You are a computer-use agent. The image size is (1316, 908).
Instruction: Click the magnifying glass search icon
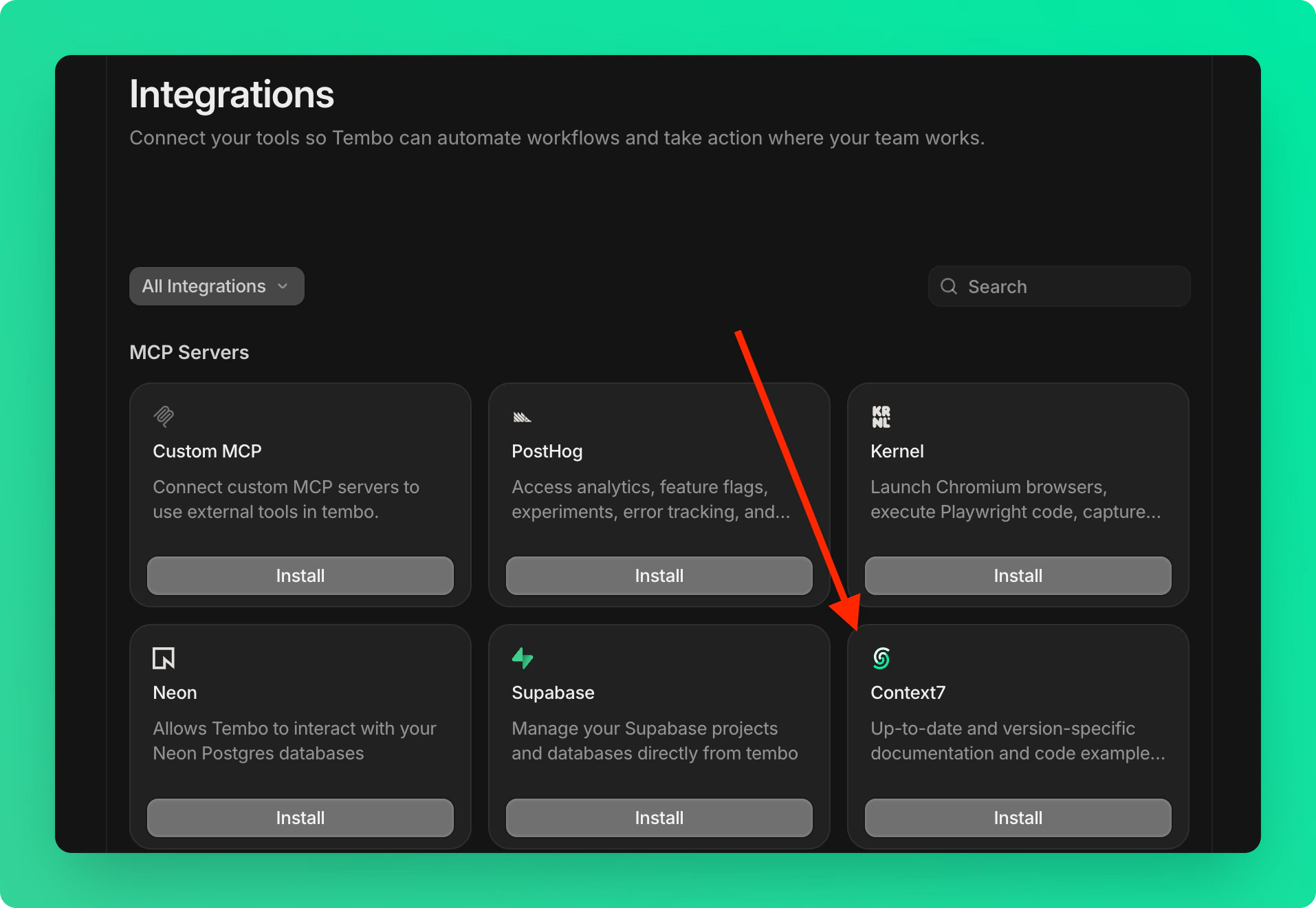tap(948, 286)
